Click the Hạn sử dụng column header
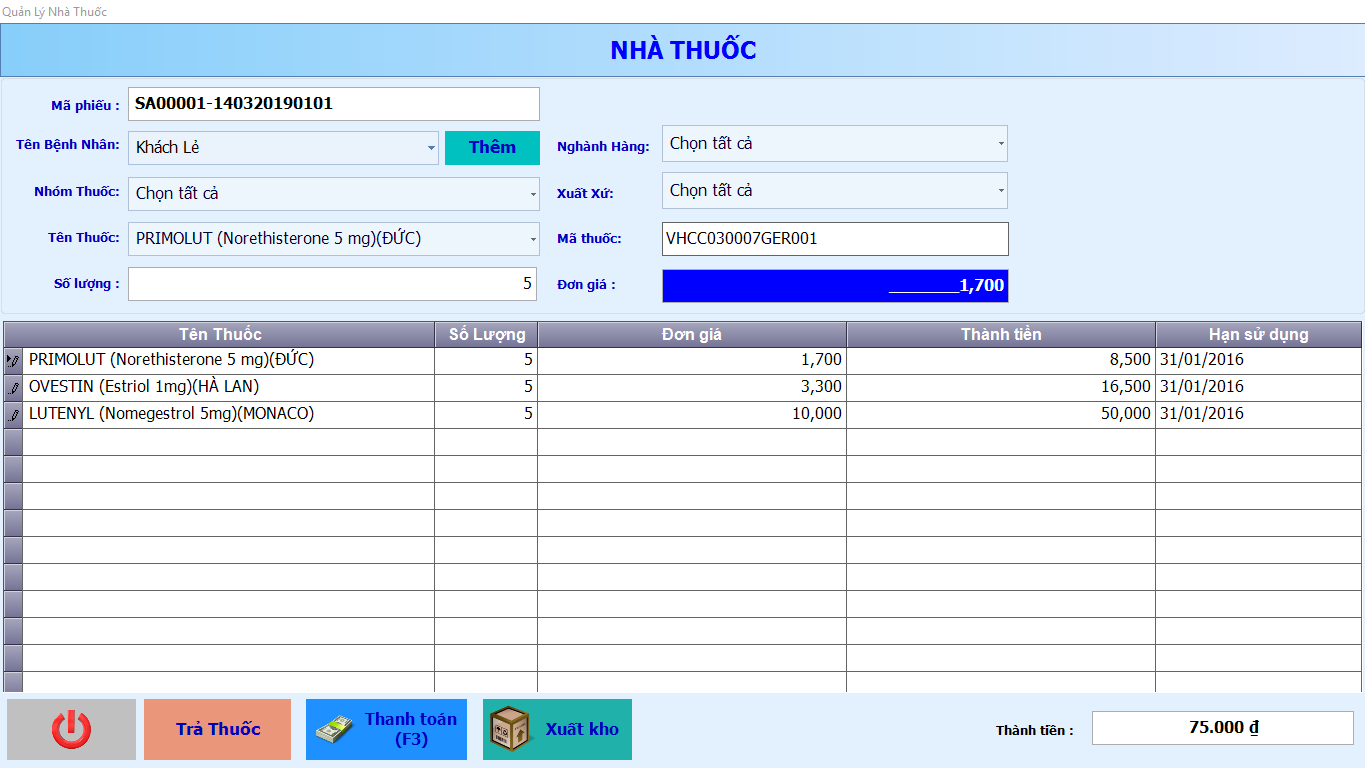The image size is (1365, 768). tap(1258, 334)
